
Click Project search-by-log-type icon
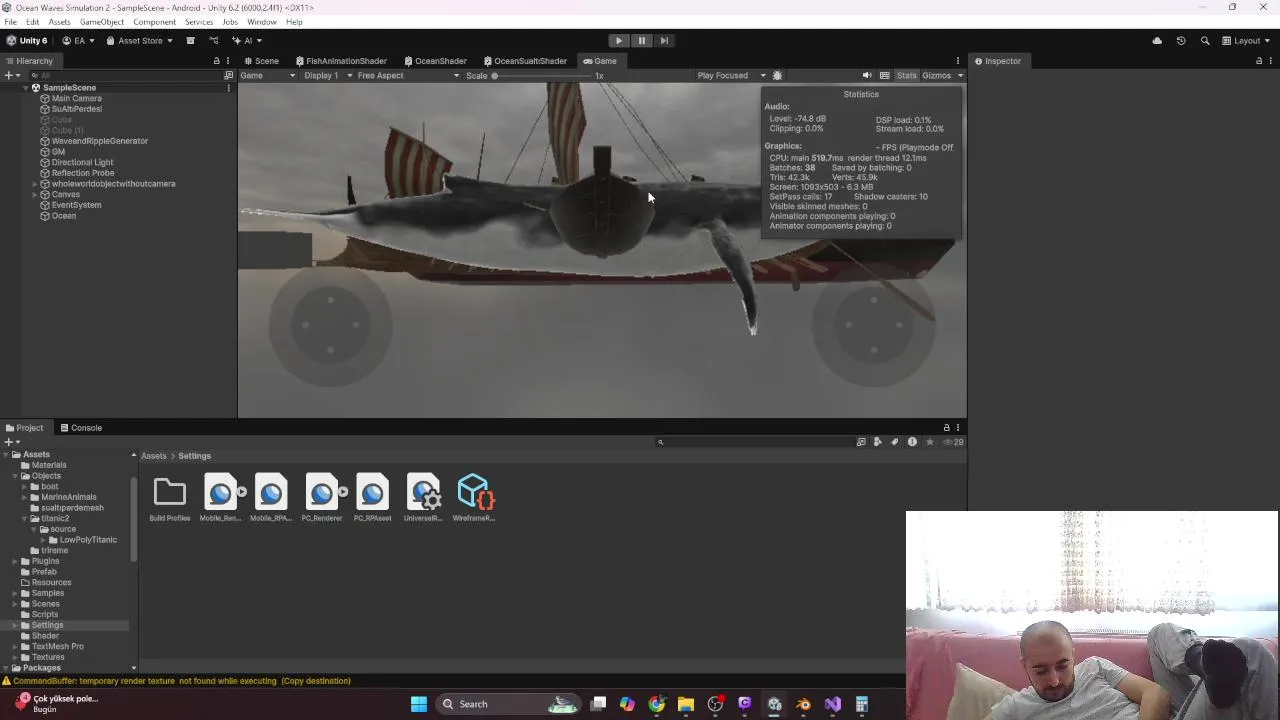[x=912, y=442]
